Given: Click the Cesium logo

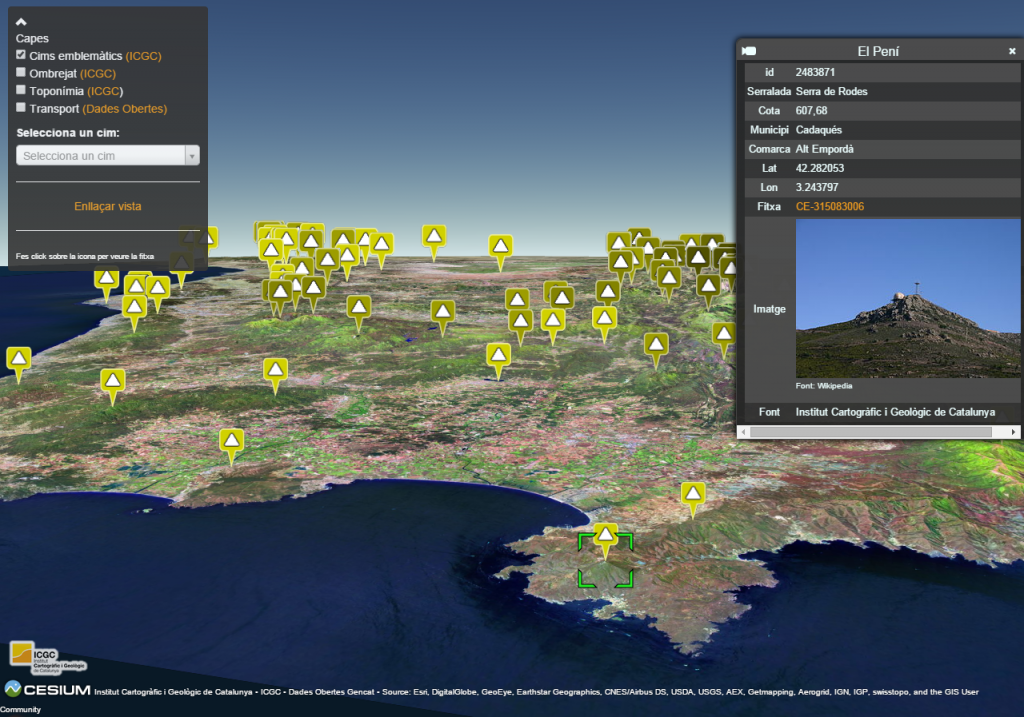Looking at the screenshot, I should (48, 690).
